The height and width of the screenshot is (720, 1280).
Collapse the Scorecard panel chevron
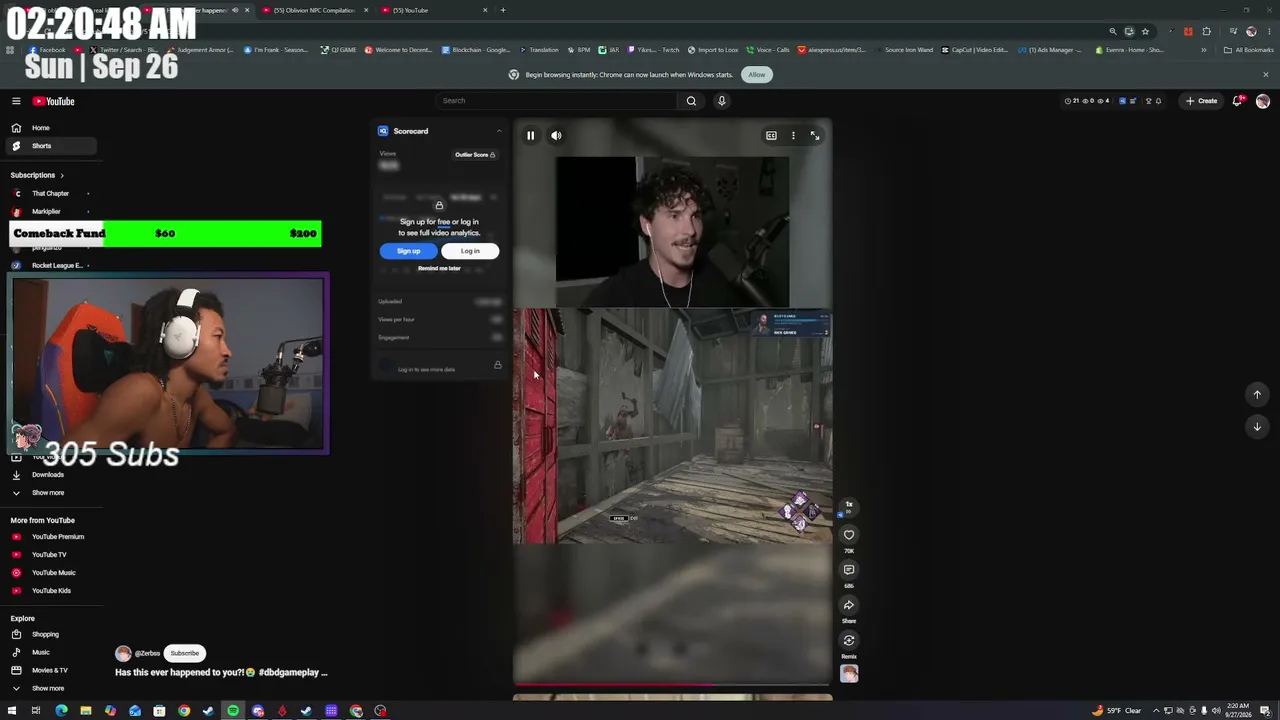pos(499,131)
